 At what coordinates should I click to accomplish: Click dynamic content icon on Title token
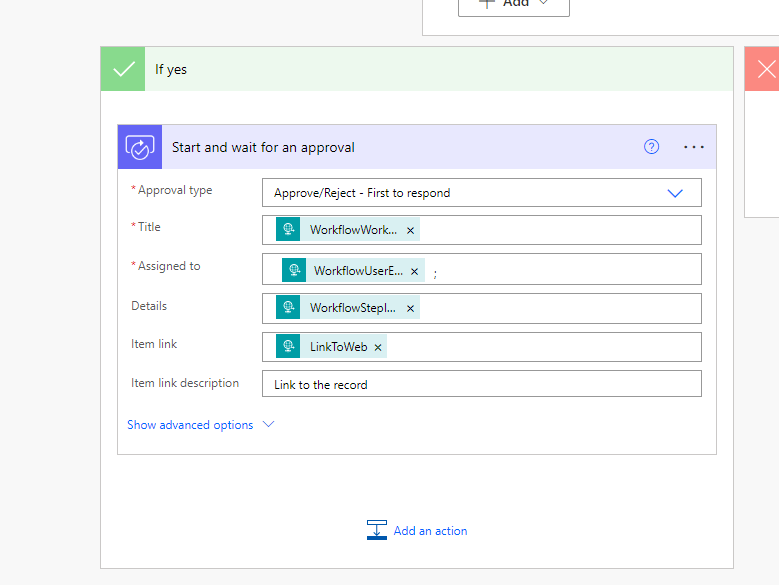(289, 230)
